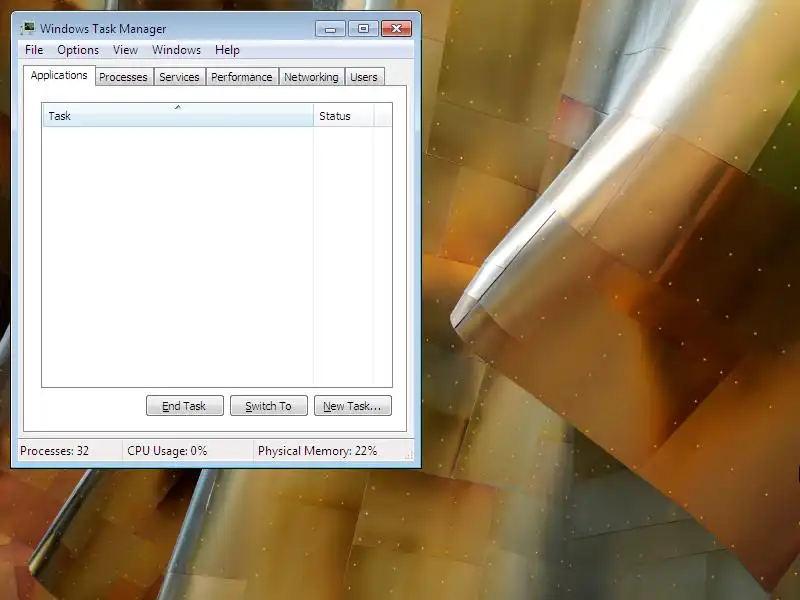This screenshot has height=600, width=800.
Task: Click the Task Manager title bar icon
Action: (28, 28)
